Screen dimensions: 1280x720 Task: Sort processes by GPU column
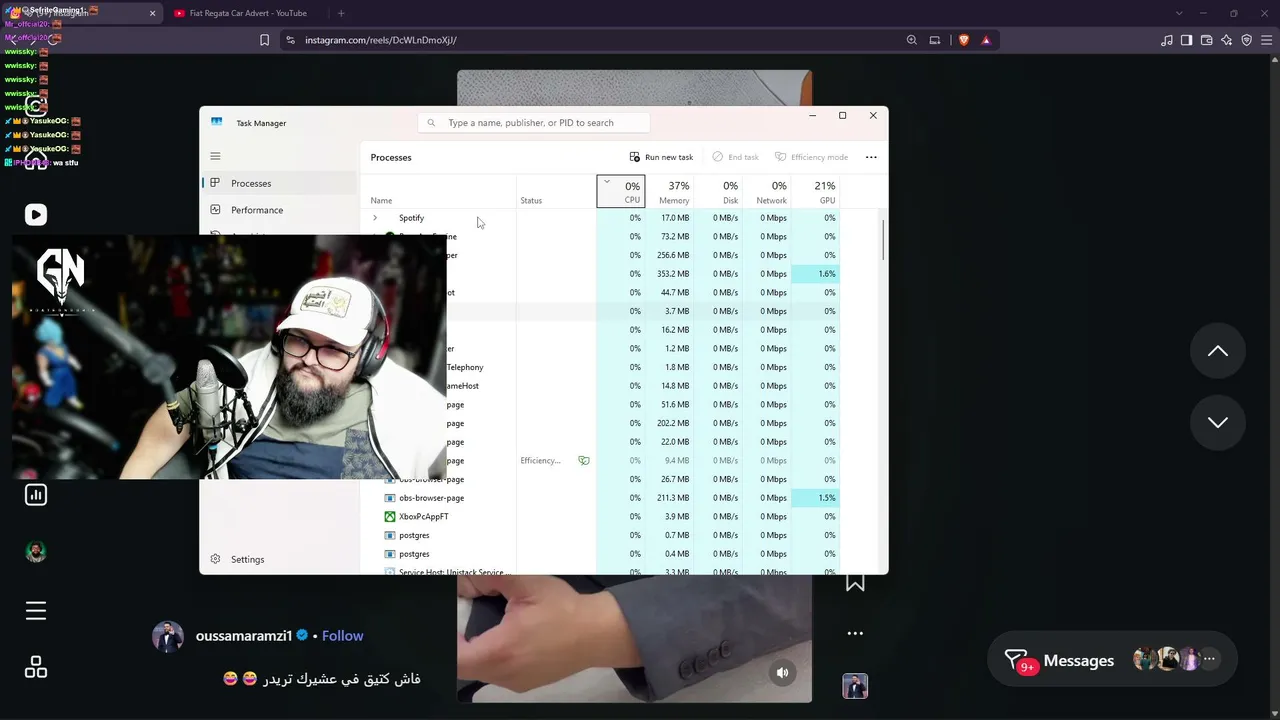coord(816,191)
